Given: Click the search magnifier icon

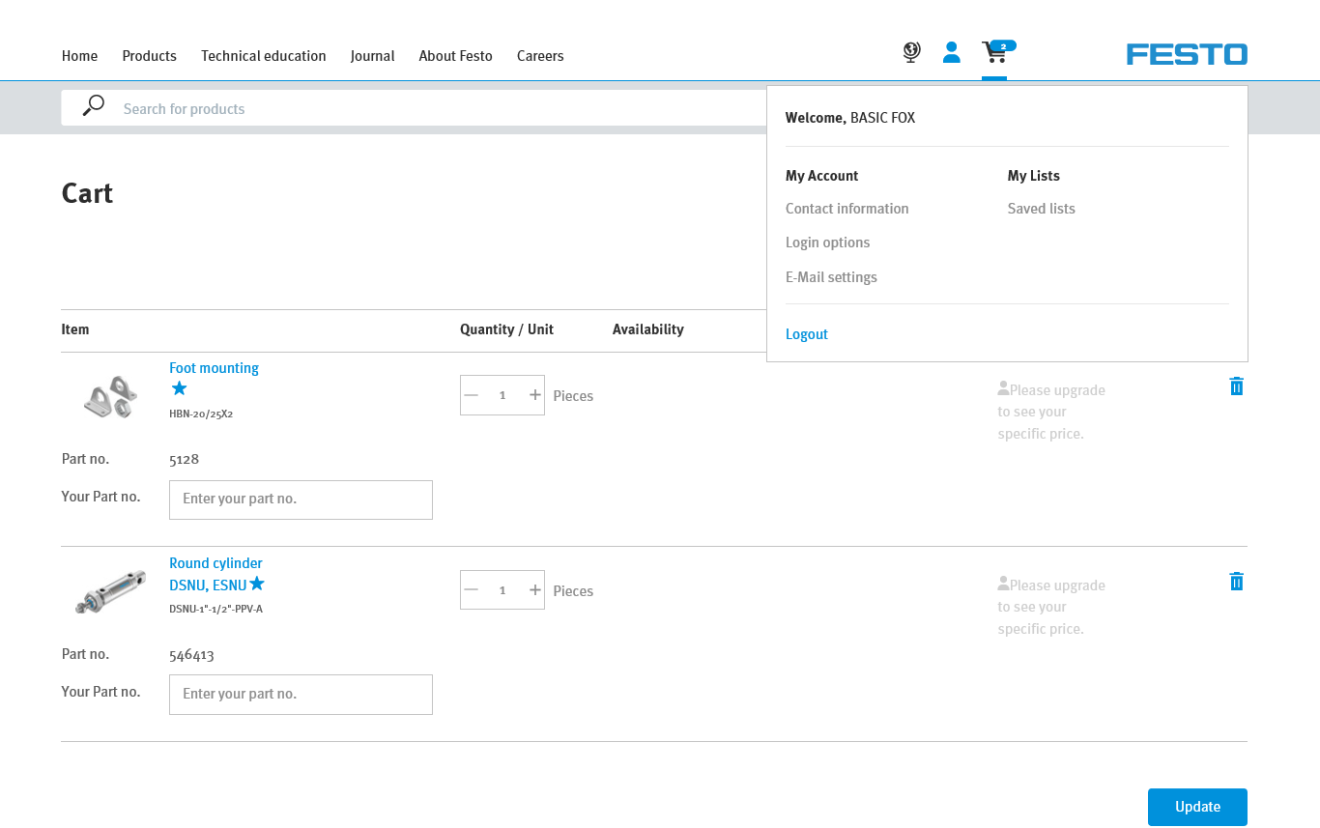Looking at the screenshot, I should tap(94, 106).
